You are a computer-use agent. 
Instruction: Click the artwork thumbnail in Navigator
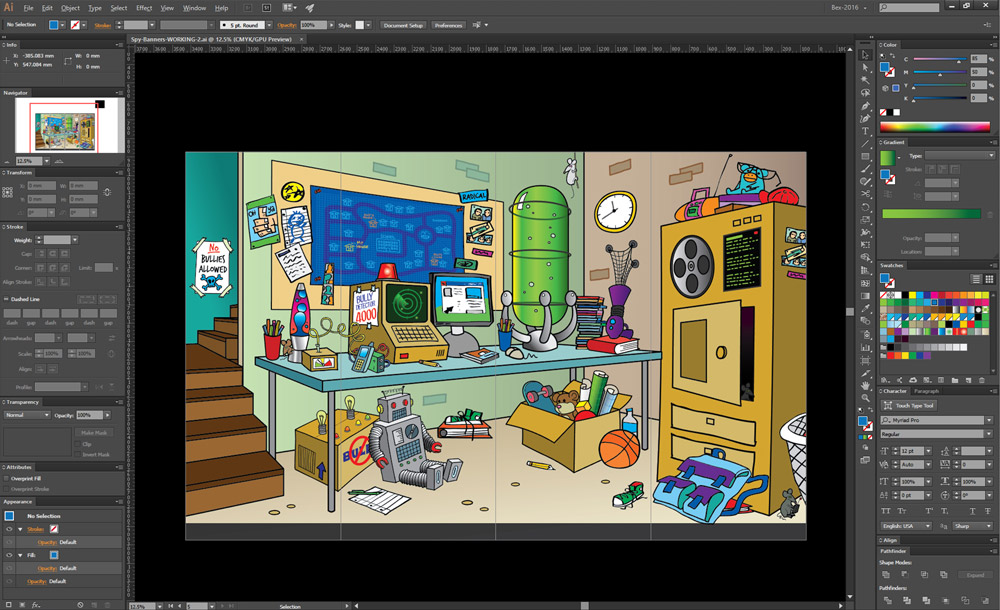pyautogui.click(x=63, y=130)
